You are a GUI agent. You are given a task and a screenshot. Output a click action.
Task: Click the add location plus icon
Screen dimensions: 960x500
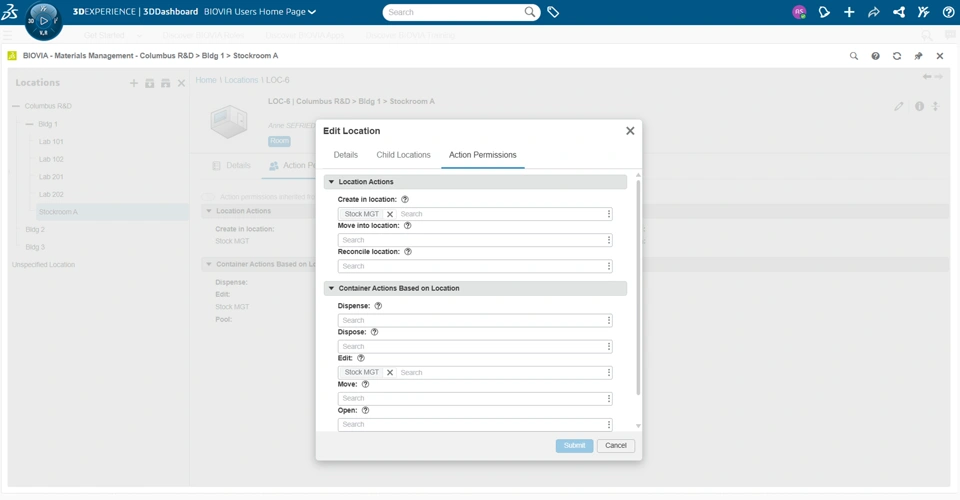tap(133, 83)
